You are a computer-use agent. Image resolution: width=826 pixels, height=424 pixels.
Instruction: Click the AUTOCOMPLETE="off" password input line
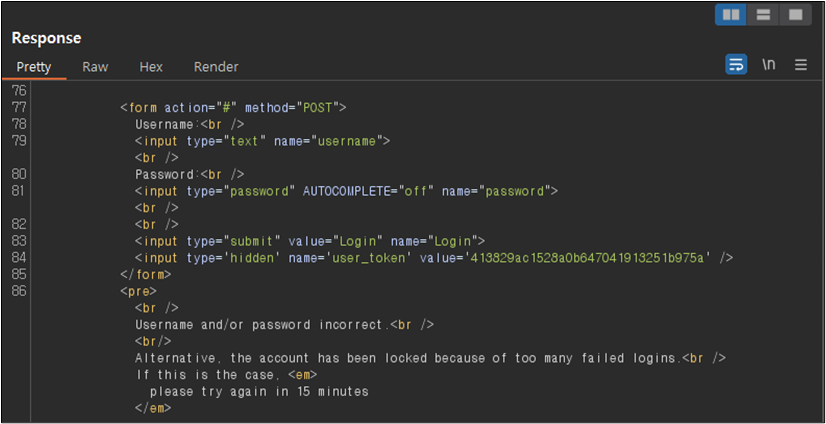point(346,191)
